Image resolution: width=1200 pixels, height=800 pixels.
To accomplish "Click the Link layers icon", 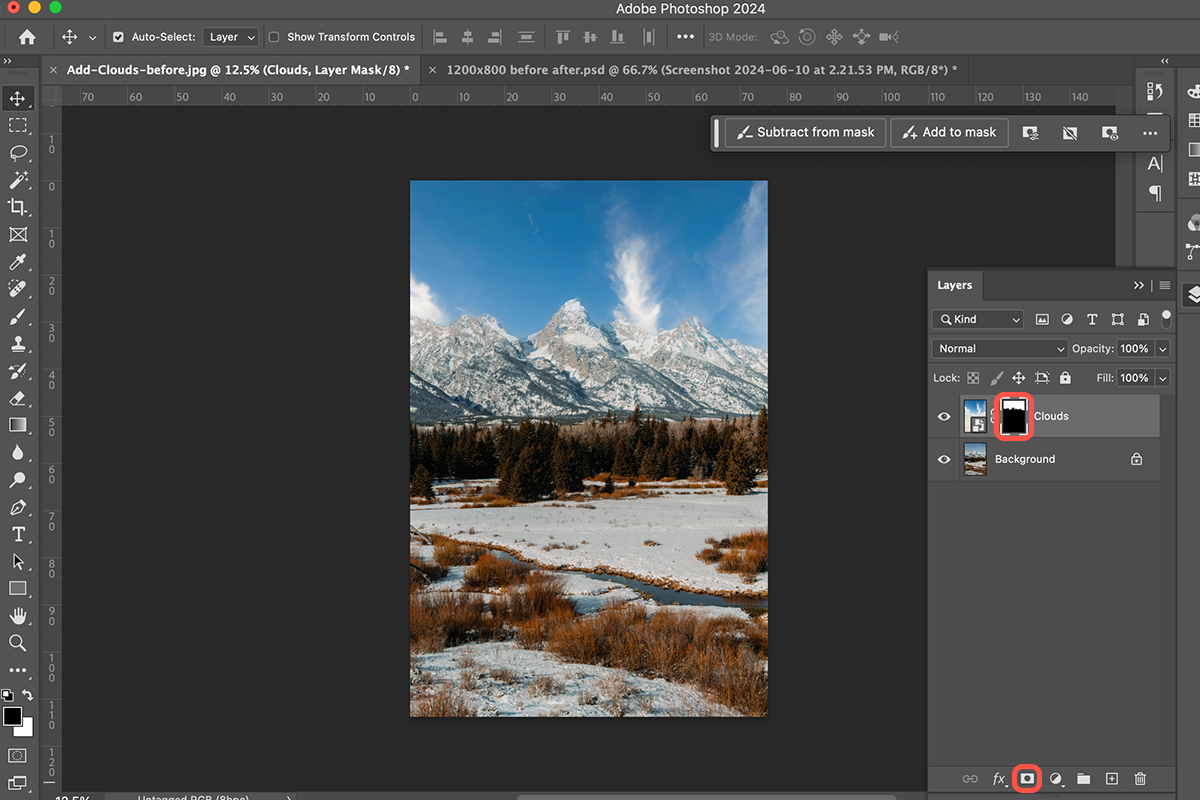I will pyautogui.click(x=969, y=778).
